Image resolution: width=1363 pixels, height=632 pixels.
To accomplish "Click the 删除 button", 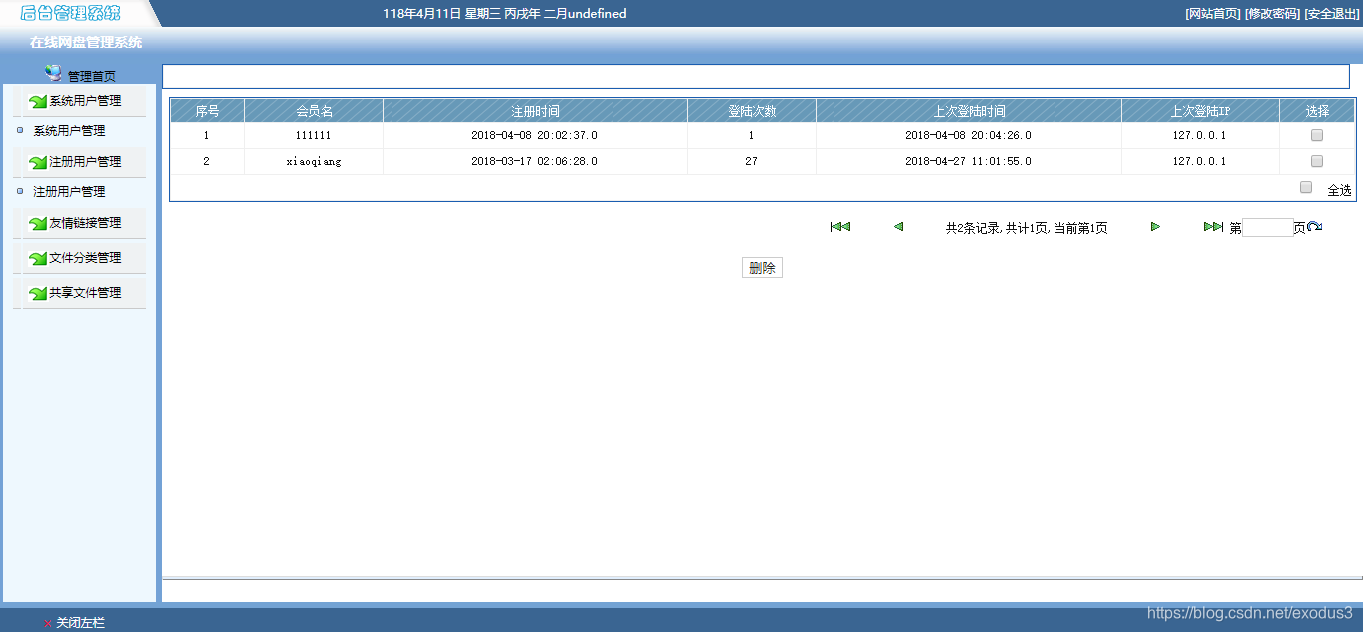I will [x=762, y=268].
